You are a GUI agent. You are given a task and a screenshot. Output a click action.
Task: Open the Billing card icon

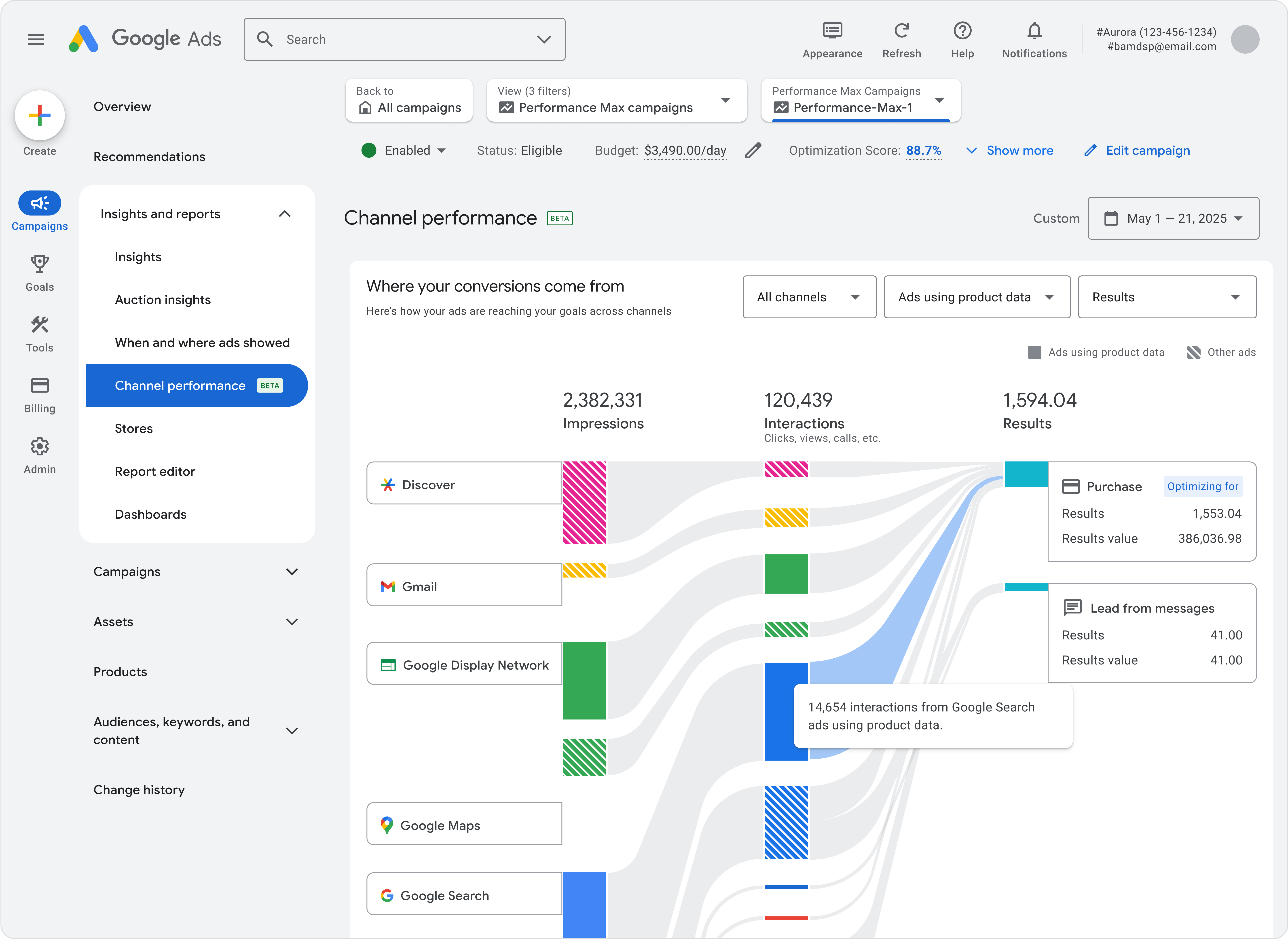click(x=40, y=385)
